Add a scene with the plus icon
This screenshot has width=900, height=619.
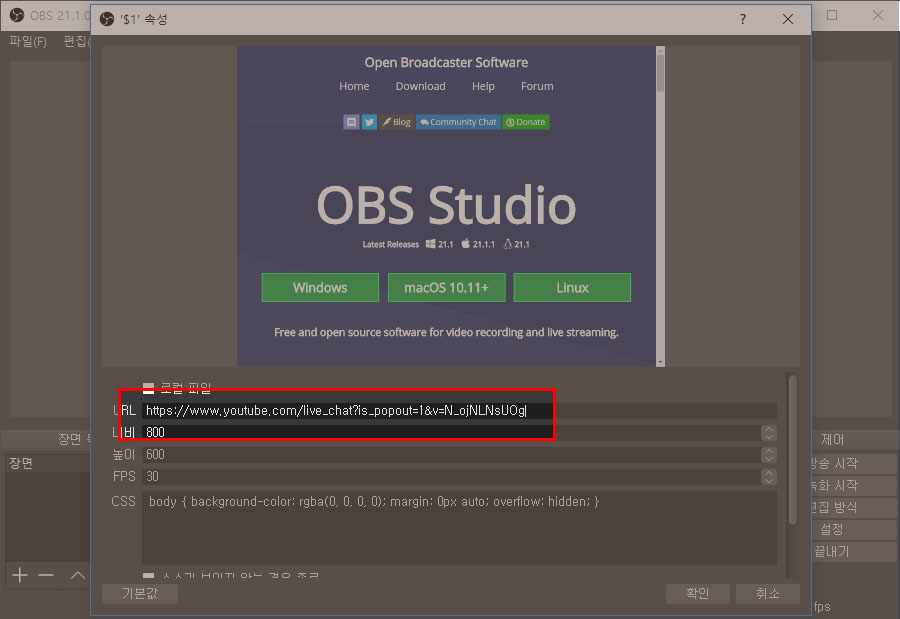(x=20, y=575)
